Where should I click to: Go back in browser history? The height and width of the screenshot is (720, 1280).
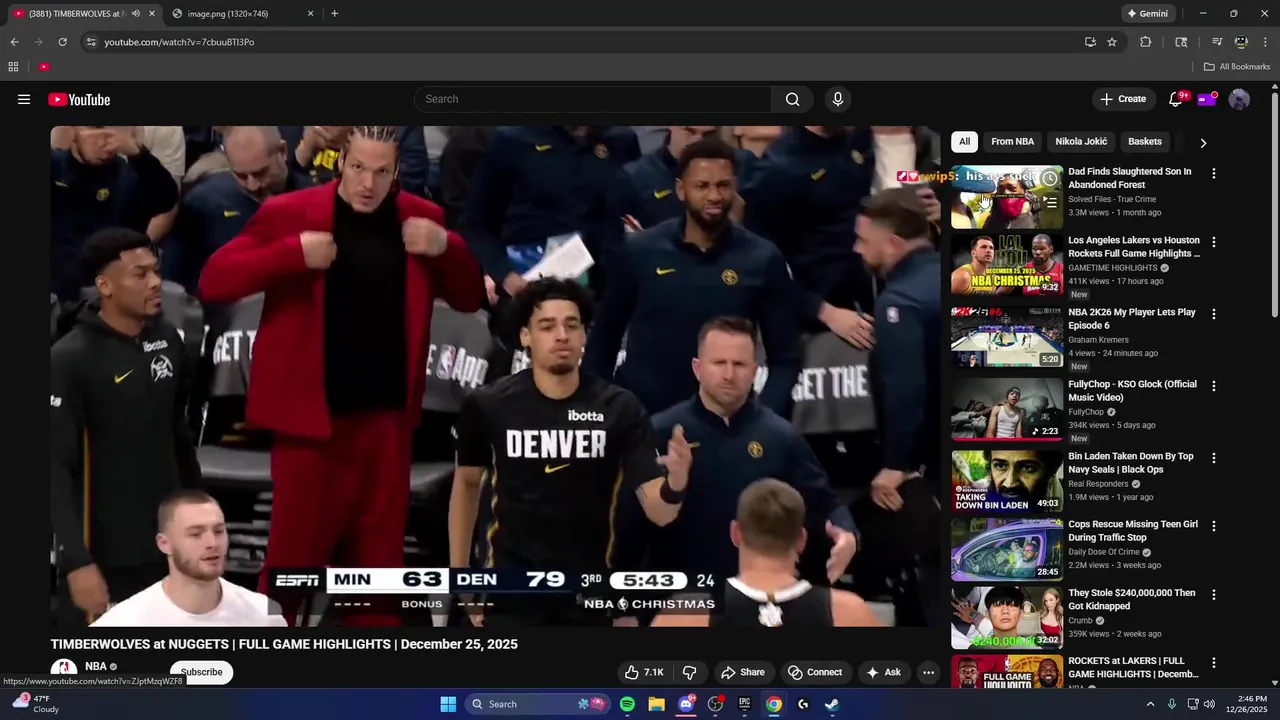pyautogui.click(x=14, y=42)
